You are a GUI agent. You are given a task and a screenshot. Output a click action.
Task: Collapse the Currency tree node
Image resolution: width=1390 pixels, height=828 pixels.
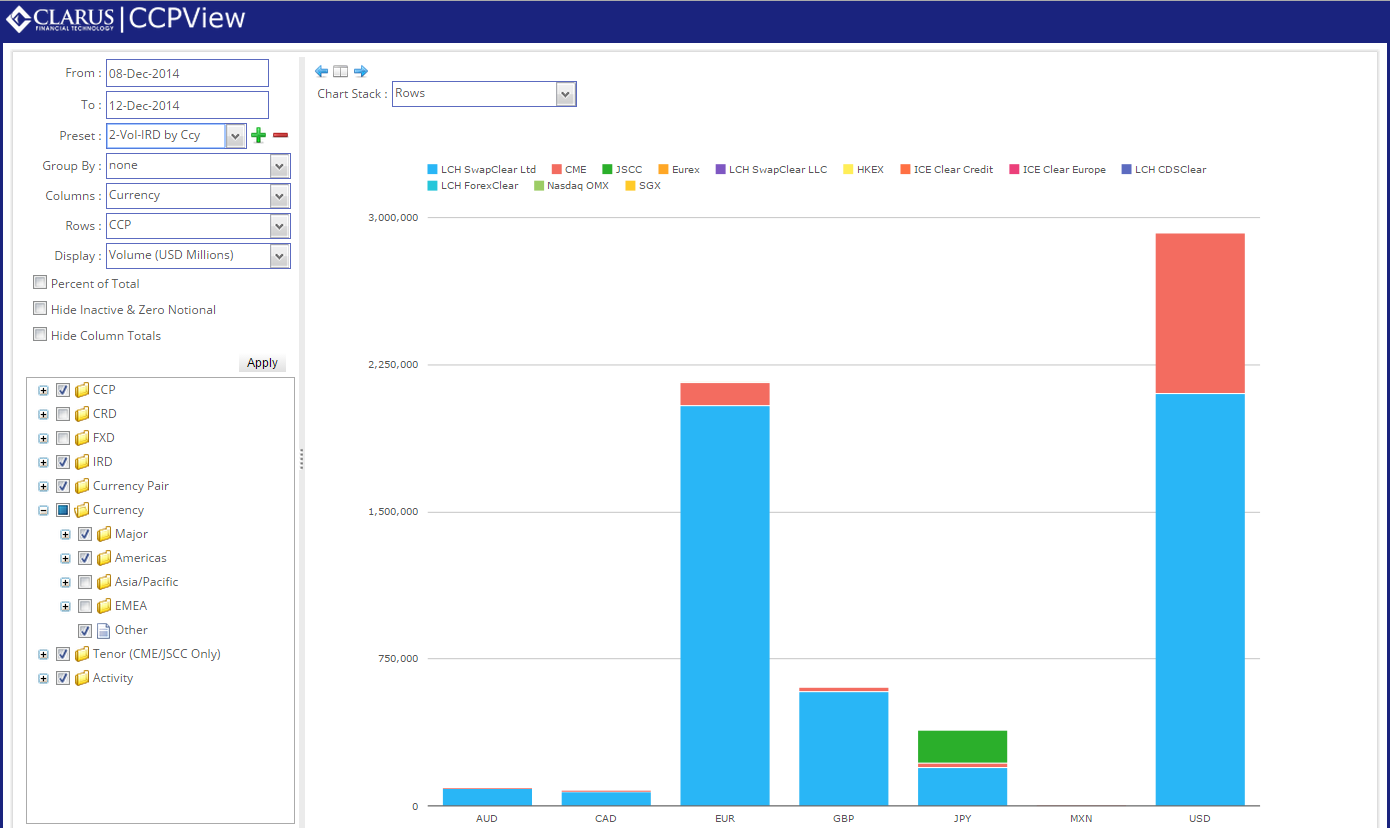pyautogui.click(x=43, y=510)
